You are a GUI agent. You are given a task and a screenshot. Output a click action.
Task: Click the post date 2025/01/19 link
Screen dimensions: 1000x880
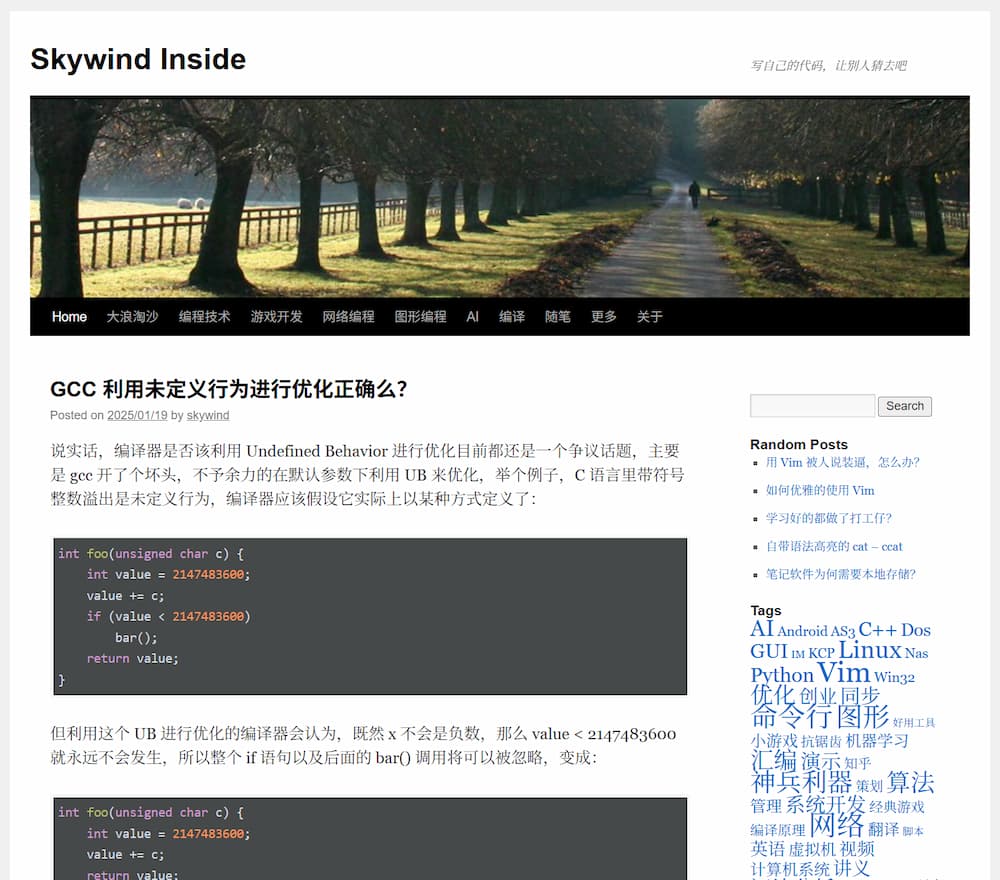point(137,415)
